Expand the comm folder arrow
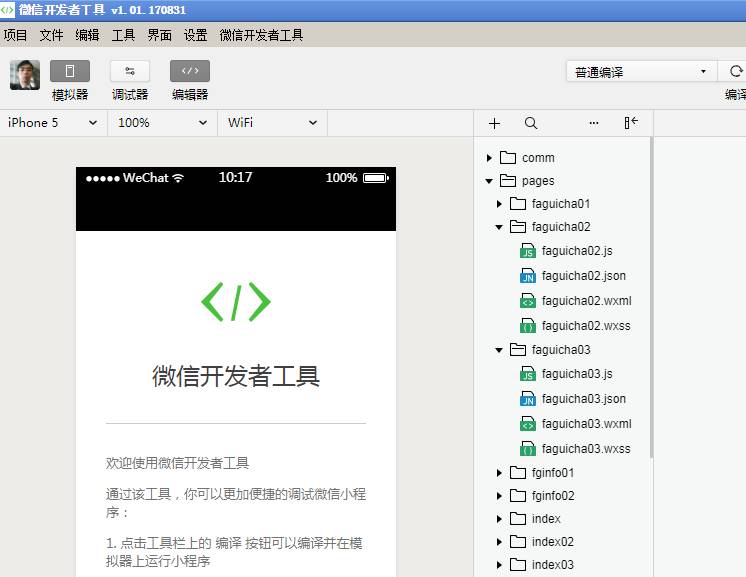746x577 pixels. point(489,157)
